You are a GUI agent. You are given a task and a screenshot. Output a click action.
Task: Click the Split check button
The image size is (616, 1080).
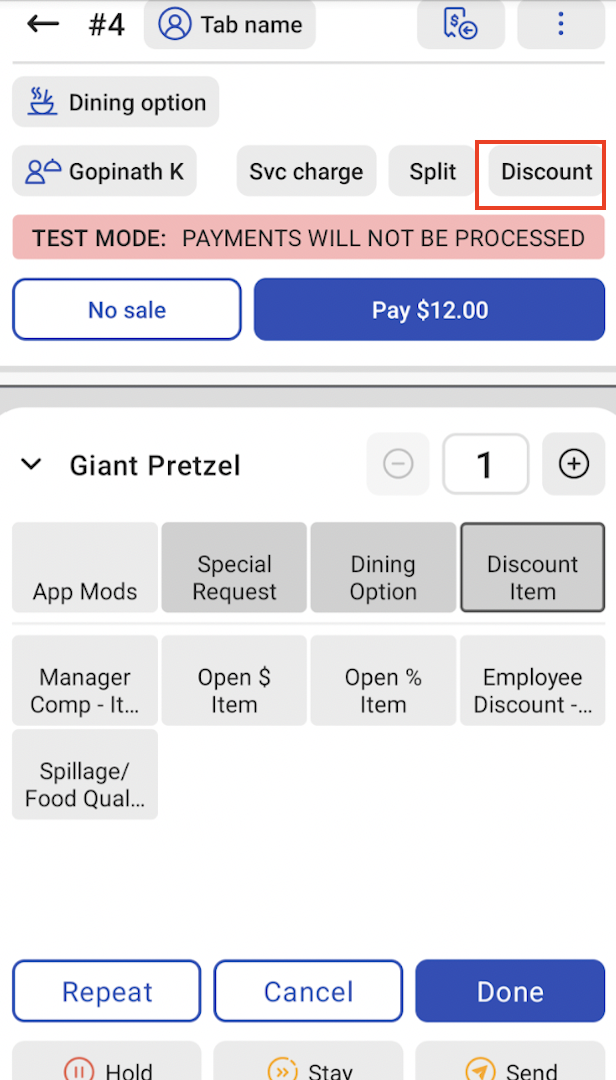click(x=433, y=172)
